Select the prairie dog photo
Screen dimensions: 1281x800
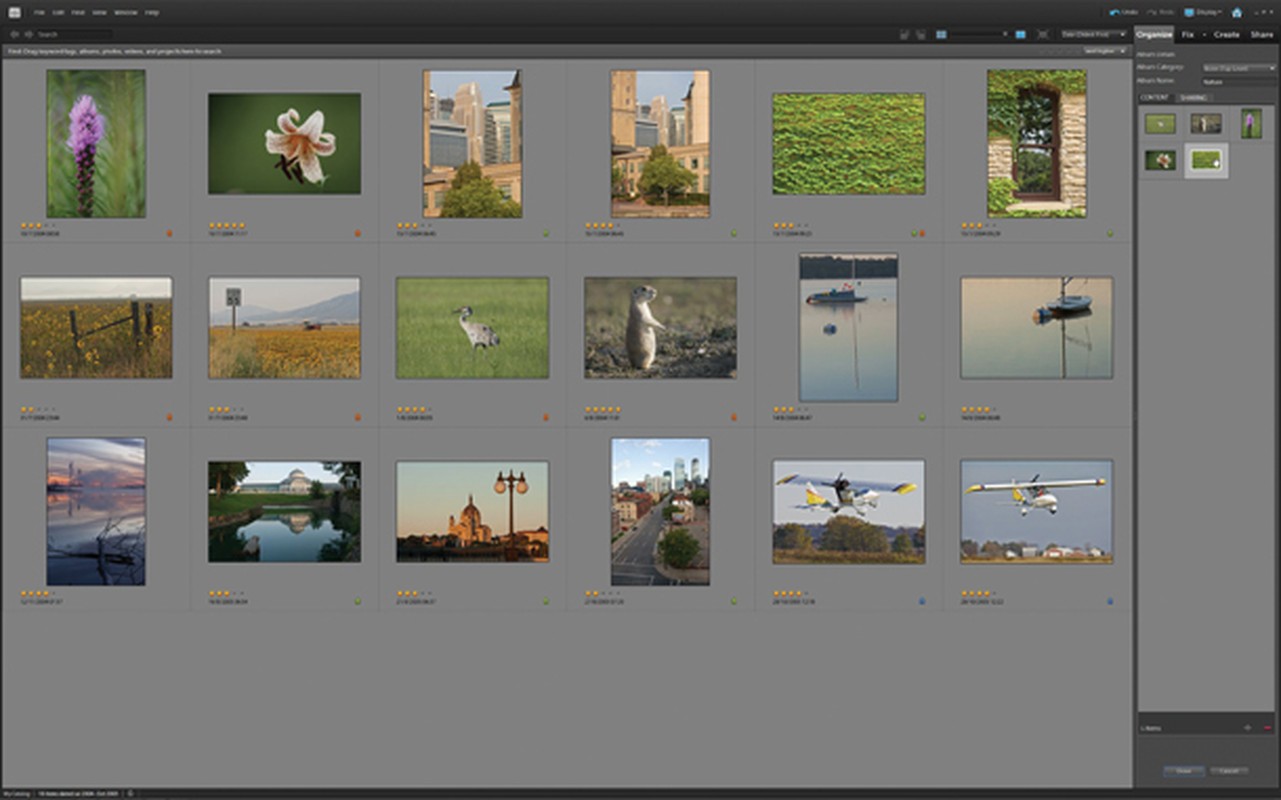point(660,328)
